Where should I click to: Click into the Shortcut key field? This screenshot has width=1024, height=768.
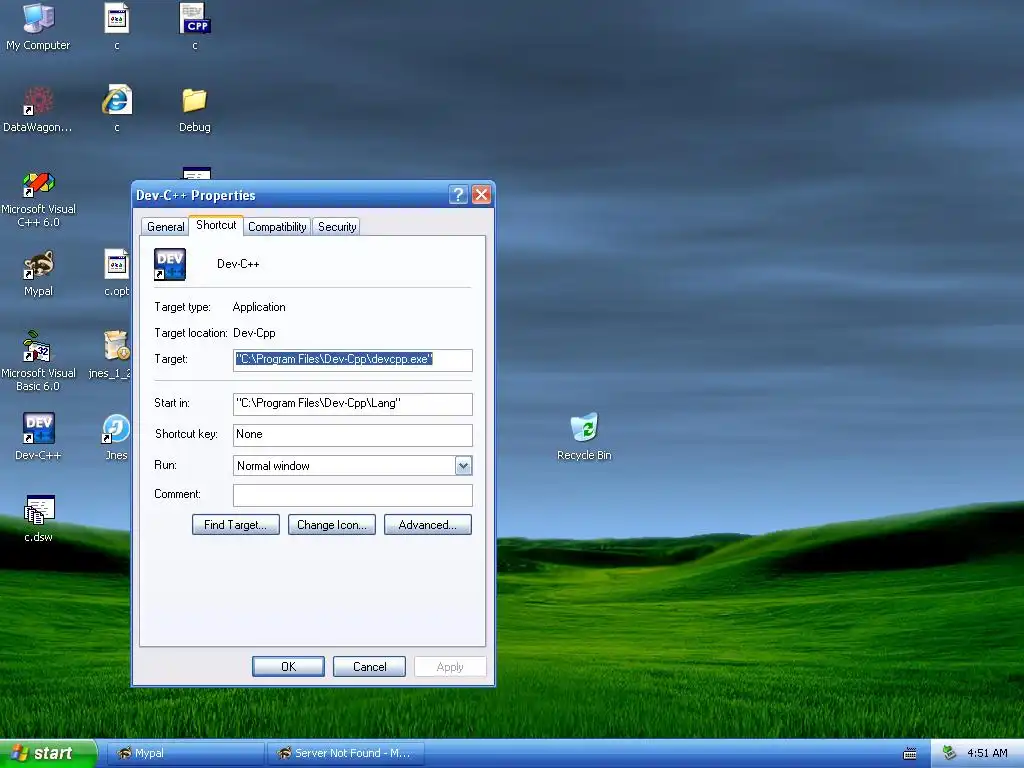pos(353,435)
